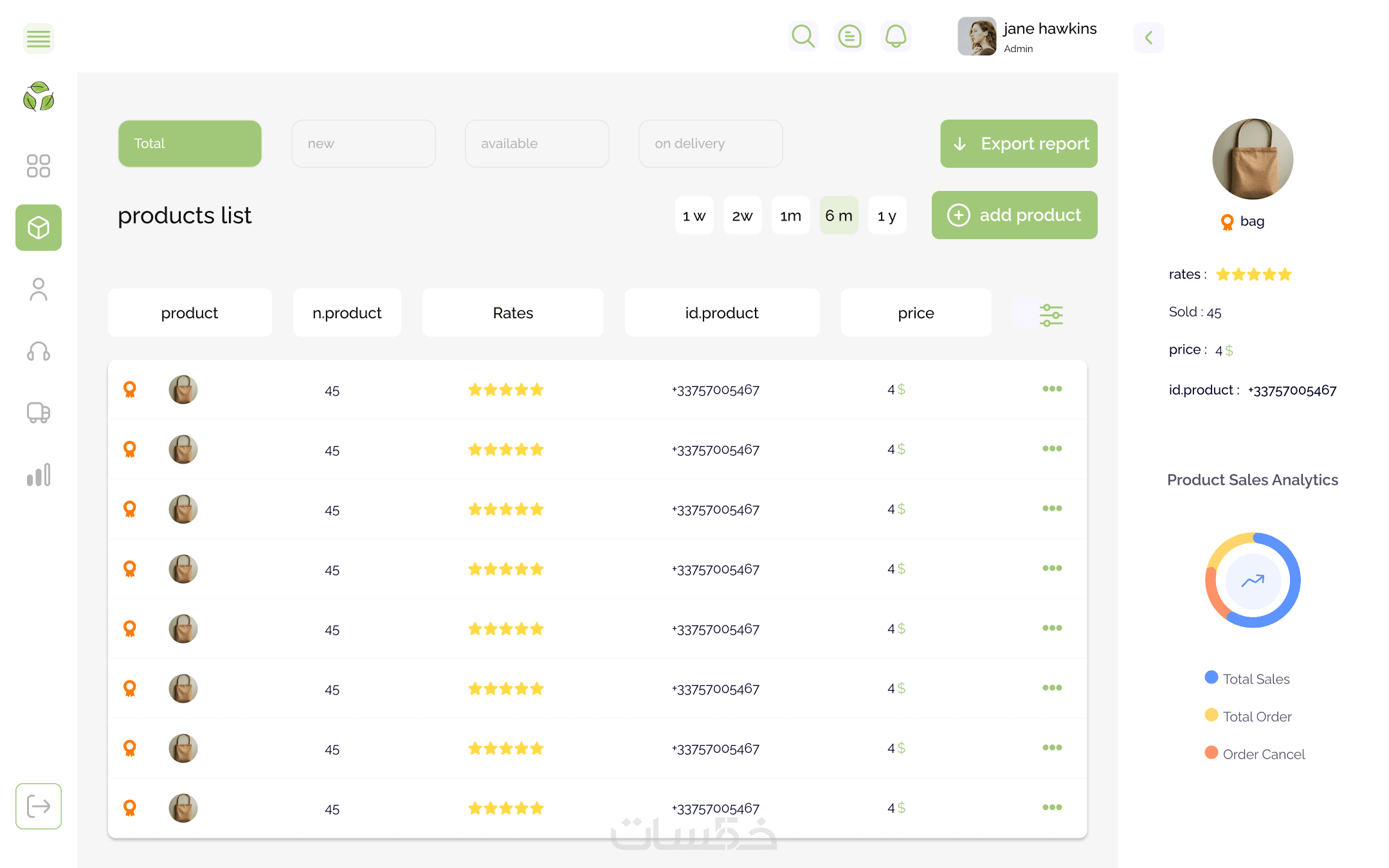Viewport: 1389px width, 868px height.
Task: Open table filter settings sliders icon
Action: click(x=1051, y=314)
